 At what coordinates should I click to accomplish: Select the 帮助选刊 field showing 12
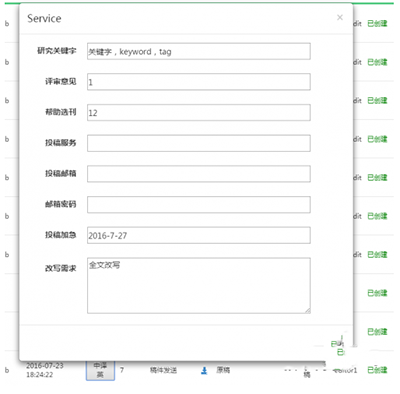[x=199, y=113]
